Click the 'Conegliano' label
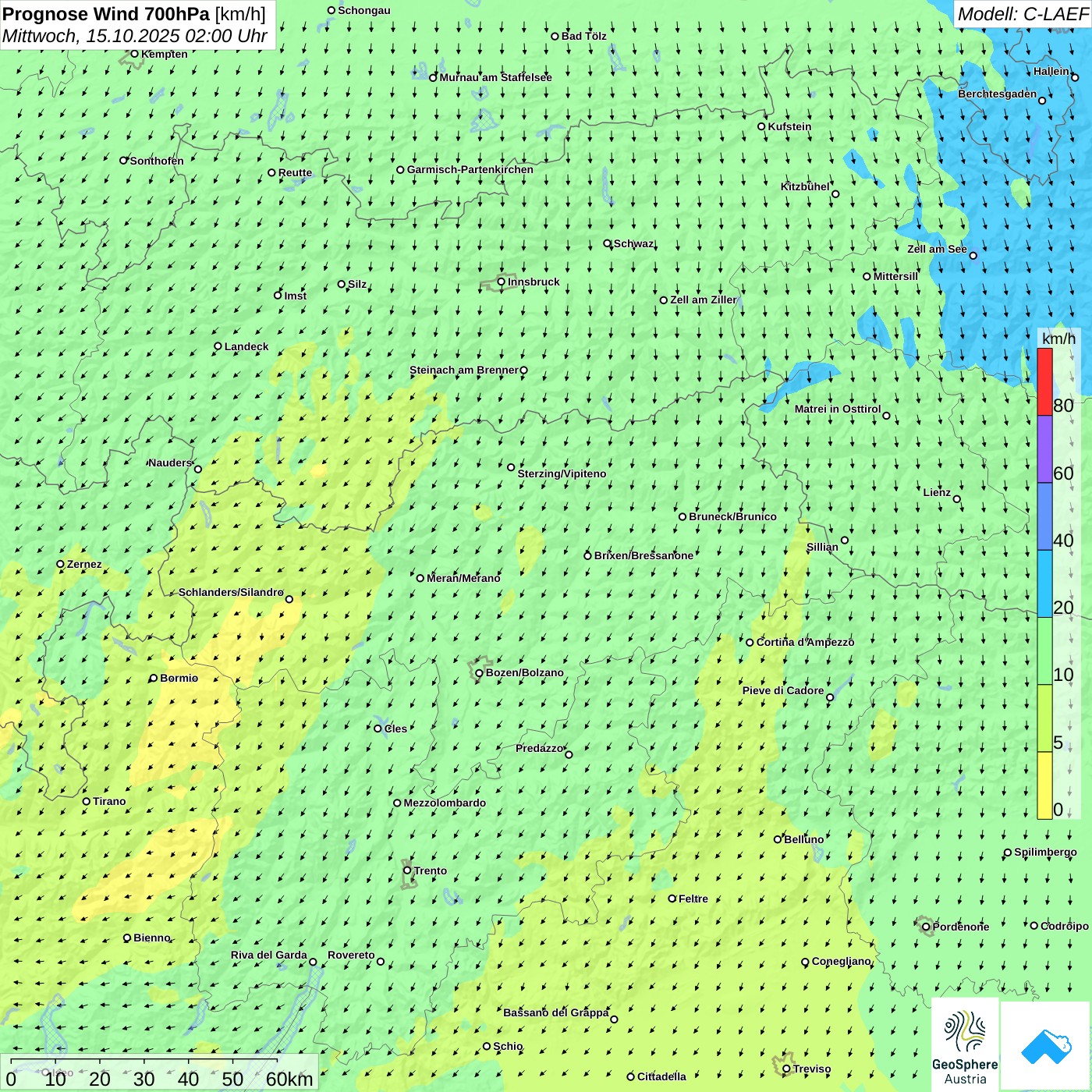Screen dimensions: 1092x1092 coord(841,961)
